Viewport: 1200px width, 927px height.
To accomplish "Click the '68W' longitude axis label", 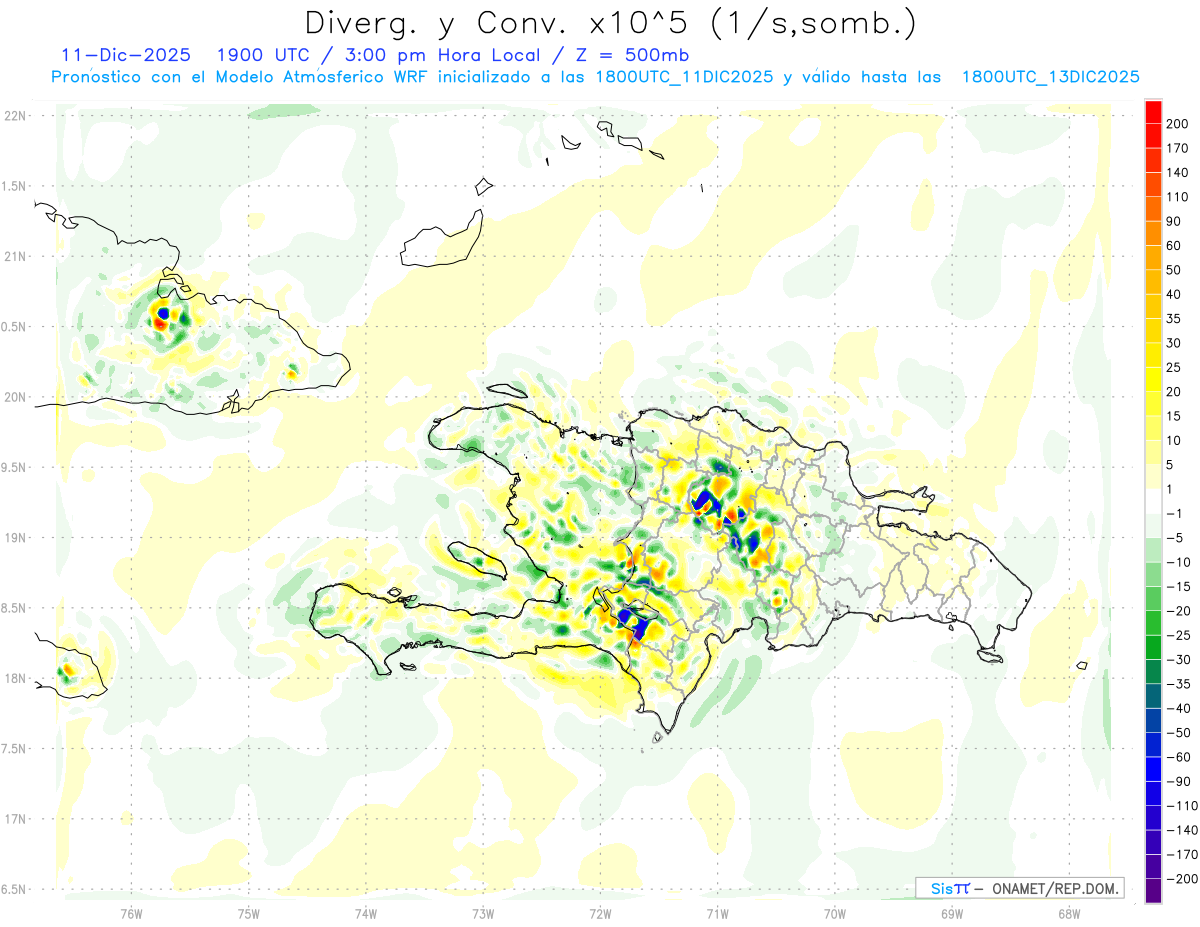I will click(1069, 913).
